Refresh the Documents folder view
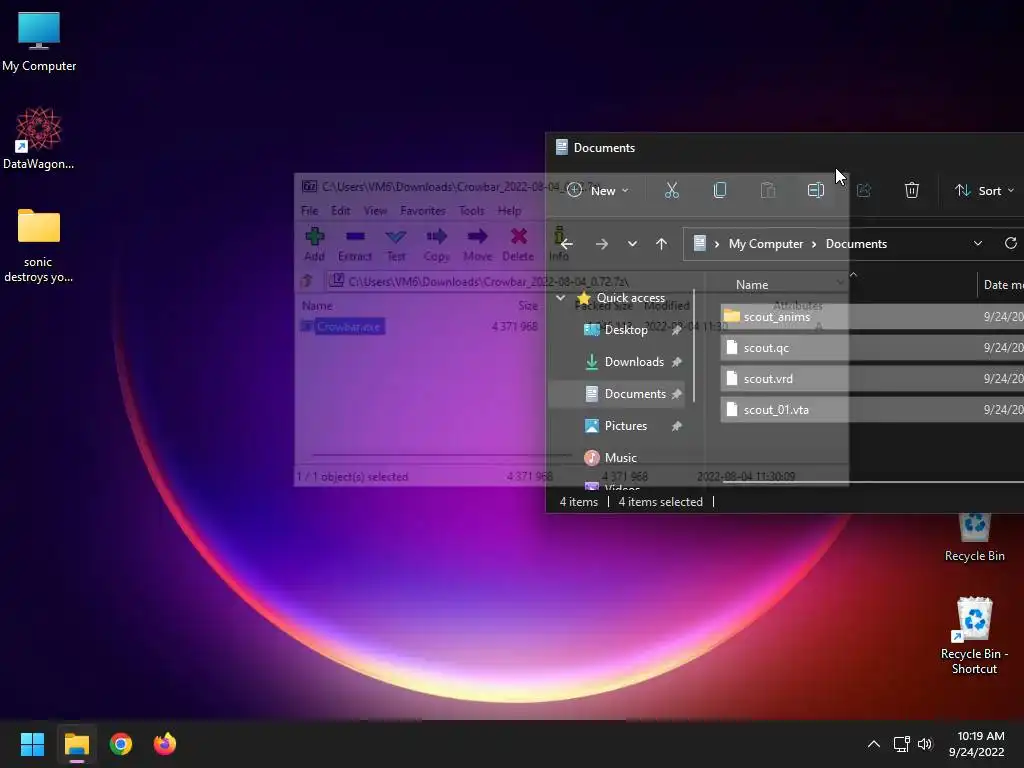Viewport: 1024px width, 768px height. point(1010,244)
